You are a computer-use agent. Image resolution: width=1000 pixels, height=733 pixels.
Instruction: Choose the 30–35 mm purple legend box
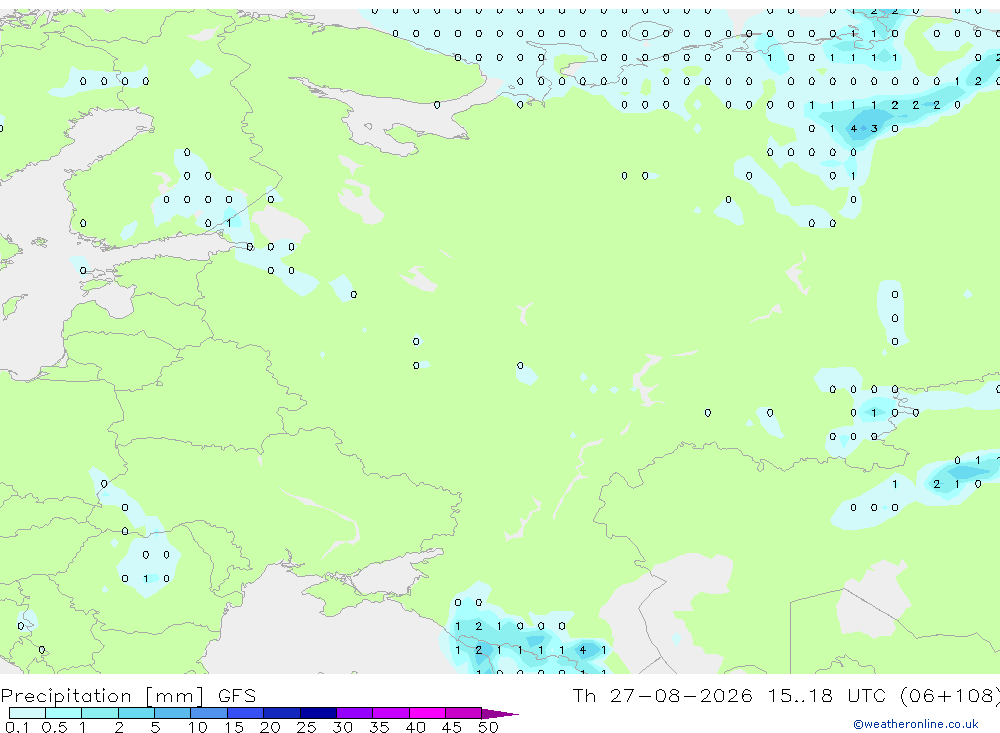click(355, 713)
